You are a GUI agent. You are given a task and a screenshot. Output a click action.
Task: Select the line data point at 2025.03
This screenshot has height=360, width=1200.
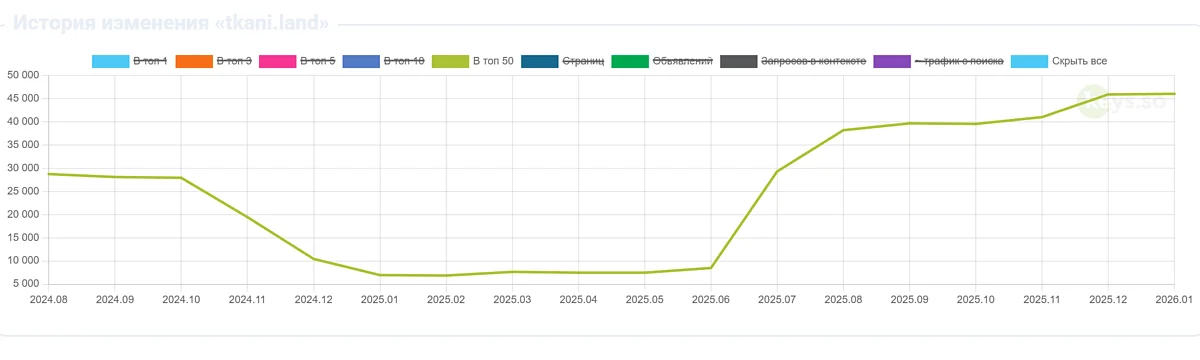point(512,272)
